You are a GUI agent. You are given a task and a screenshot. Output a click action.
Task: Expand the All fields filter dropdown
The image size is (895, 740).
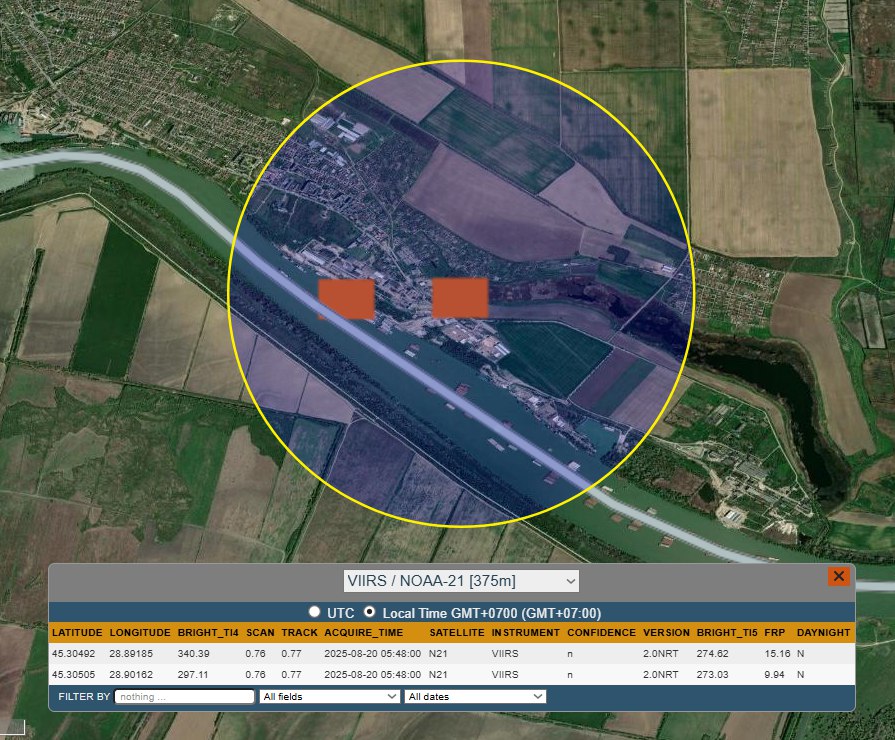tap(329, 696)
